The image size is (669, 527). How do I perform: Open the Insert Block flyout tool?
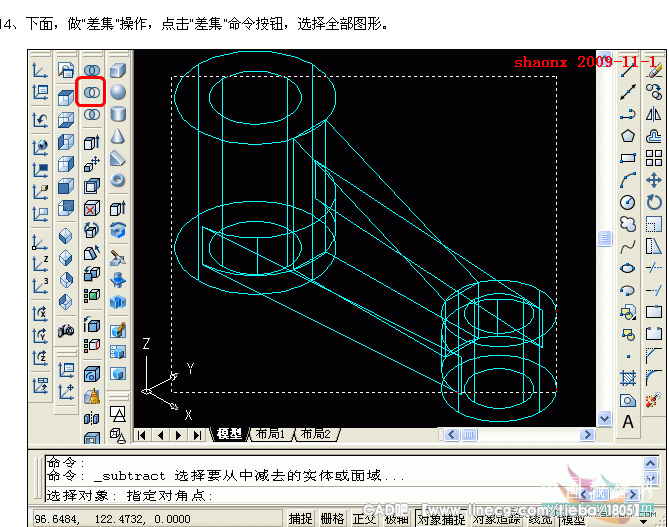coord(628,312)
